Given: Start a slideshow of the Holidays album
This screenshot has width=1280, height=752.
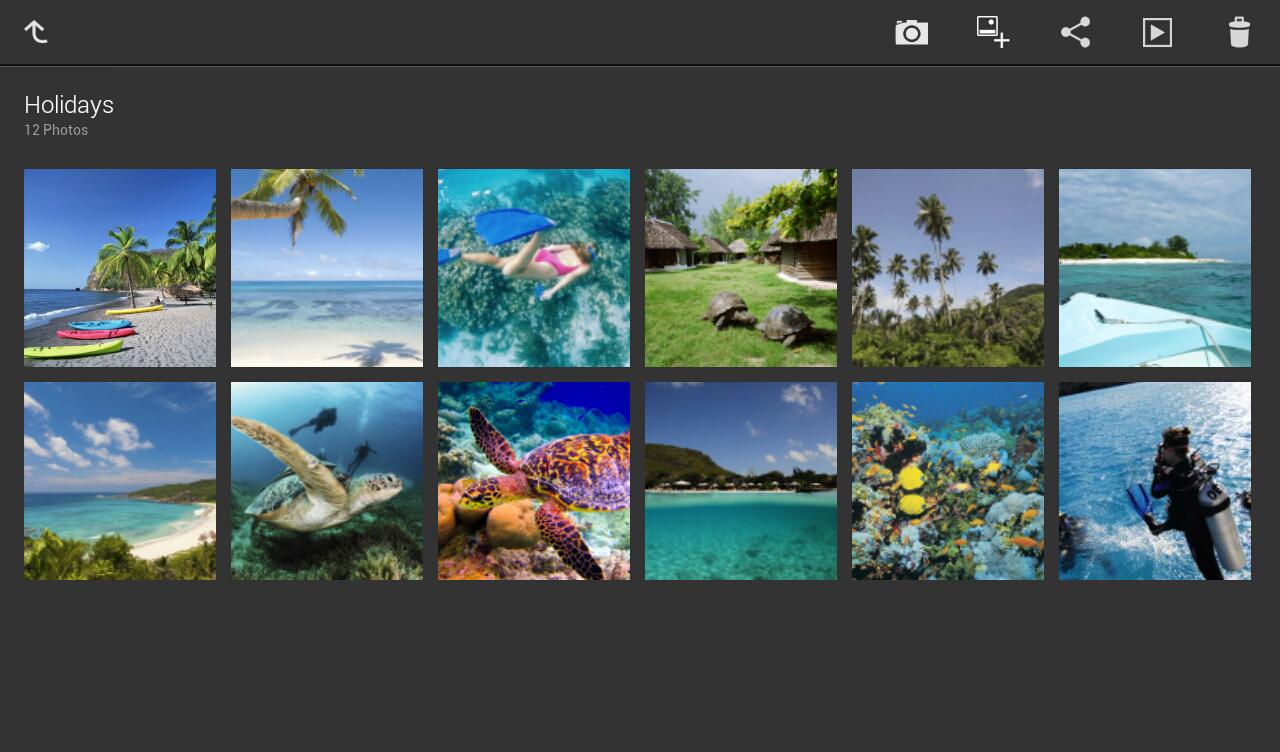Looking at the screenshot, I should 1157,32.
